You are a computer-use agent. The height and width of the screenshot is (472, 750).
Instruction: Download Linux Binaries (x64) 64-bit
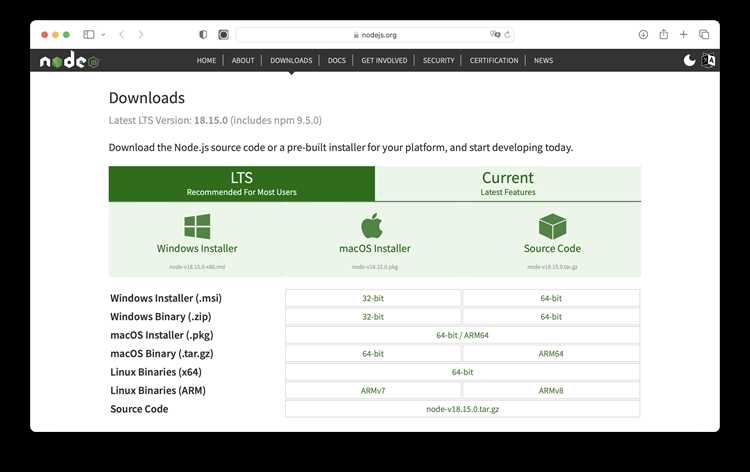pyautogui.click(x=463, y=372)
